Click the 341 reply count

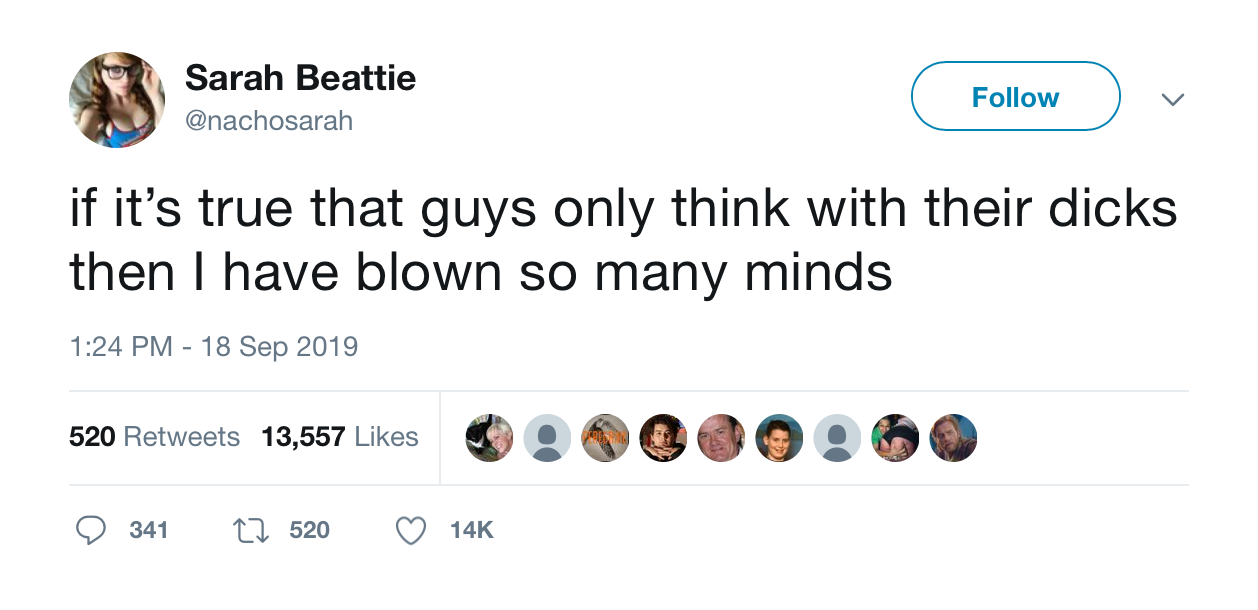(149, 530)
